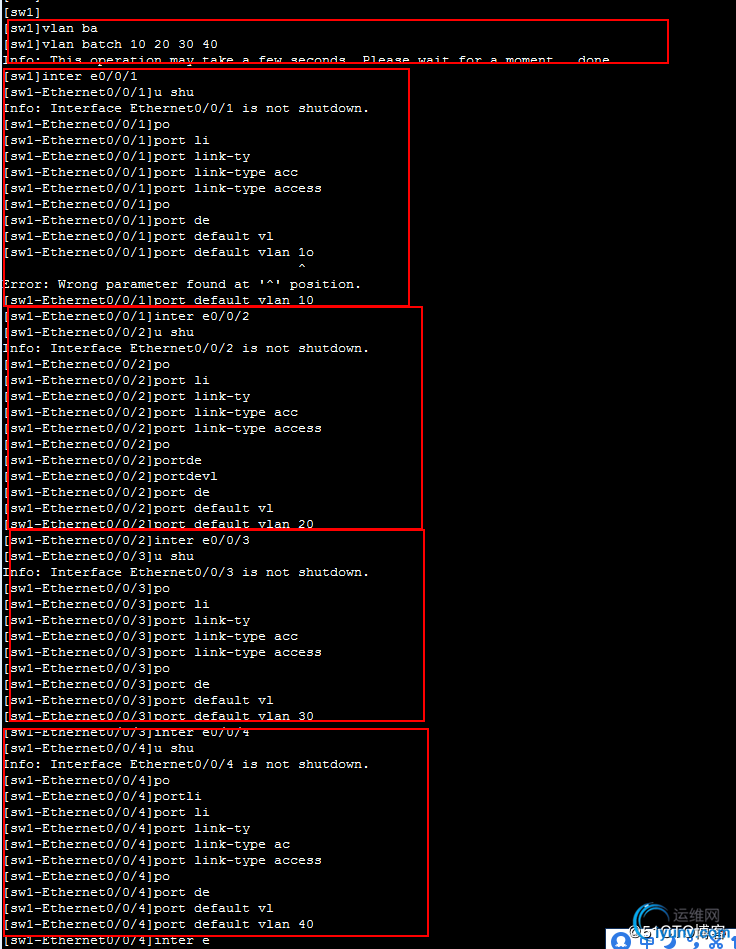Click the 'inter e0/0/1' command line
This screenshot has height=949, width=736.
pyautogui.click(x=71, y=76)
